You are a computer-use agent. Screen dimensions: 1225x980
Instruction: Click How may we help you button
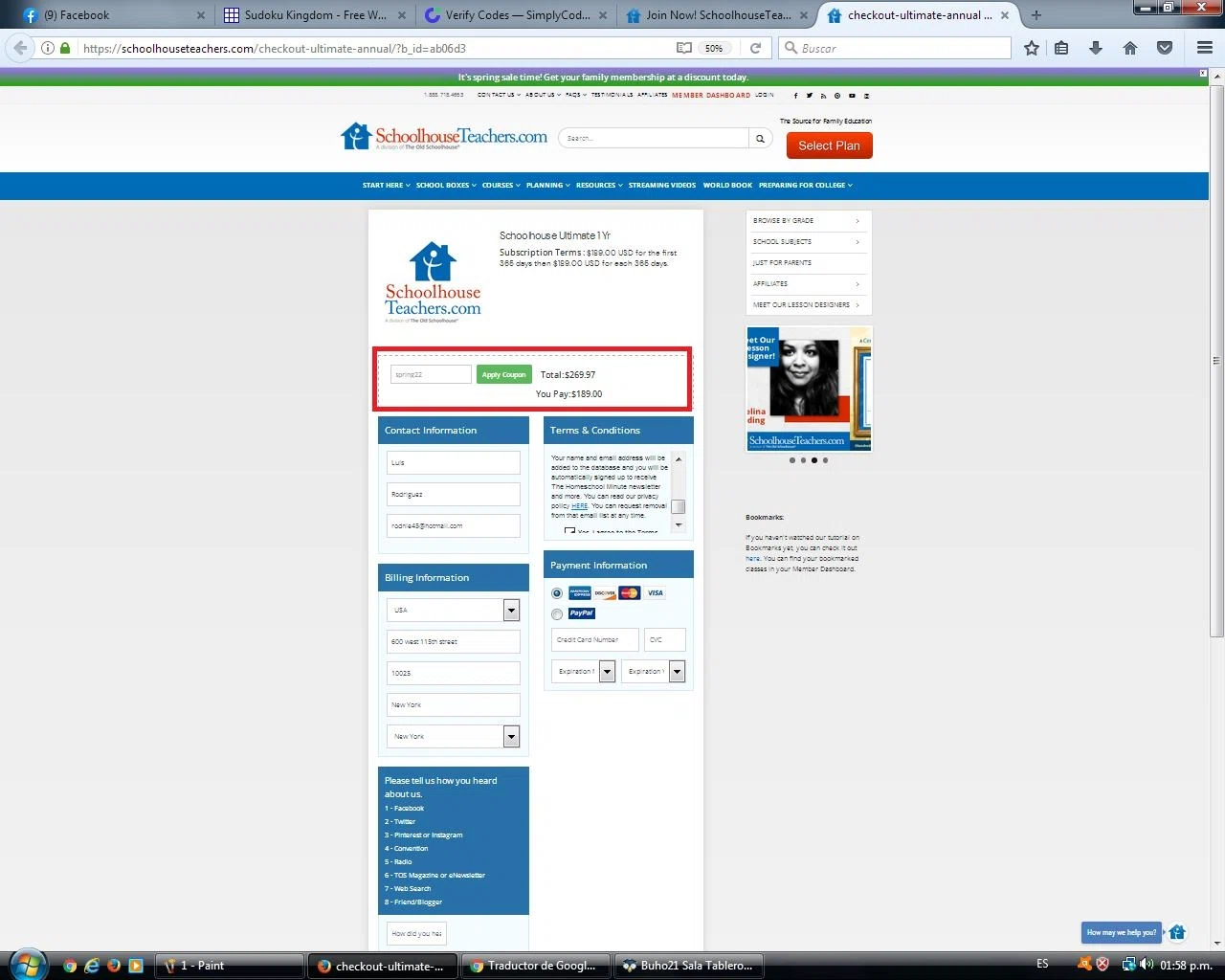click(x=1122, y=932)
